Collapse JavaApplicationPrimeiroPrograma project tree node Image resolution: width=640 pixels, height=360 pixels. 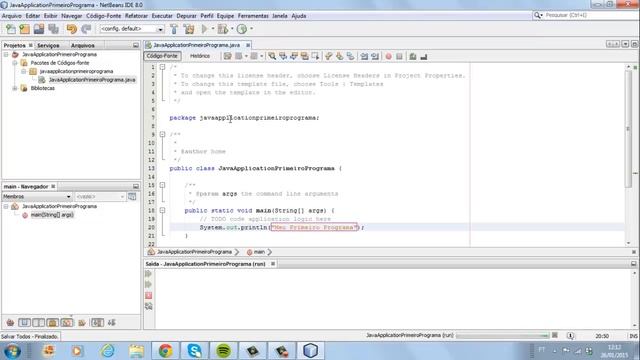pos(6,54)
